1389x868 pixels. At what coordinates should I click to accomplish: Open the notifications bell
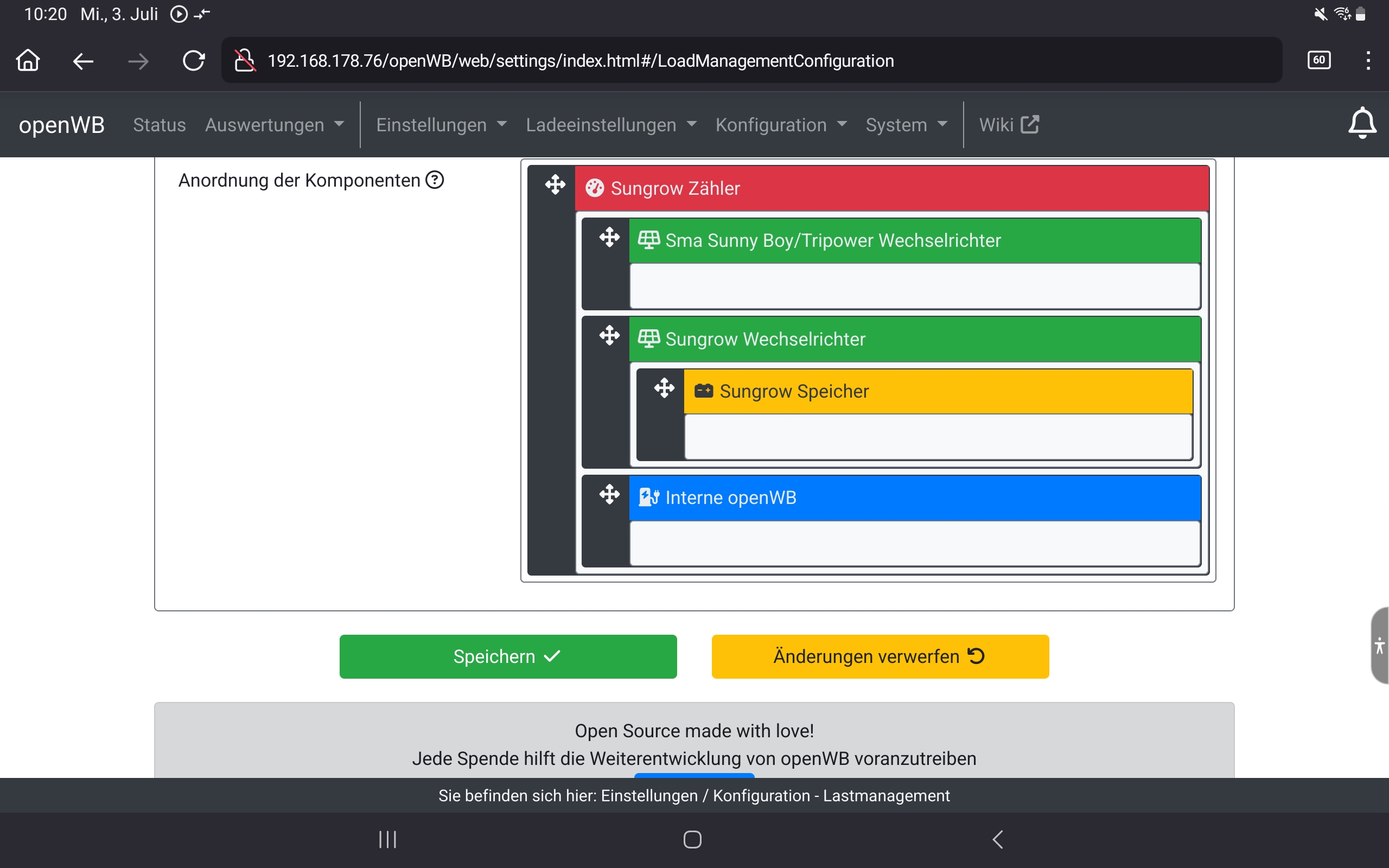[x=1361, y=124]
